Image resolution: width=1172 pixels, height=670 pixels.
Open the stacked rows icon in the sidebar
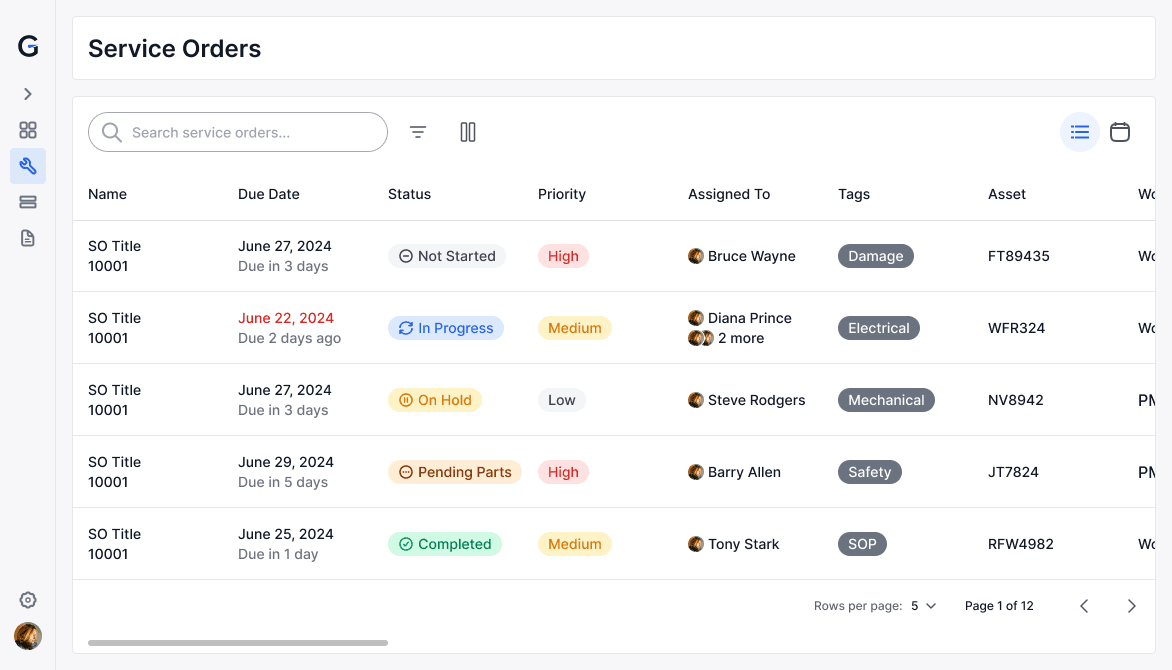pyautogui.click(x=28, y=202)
